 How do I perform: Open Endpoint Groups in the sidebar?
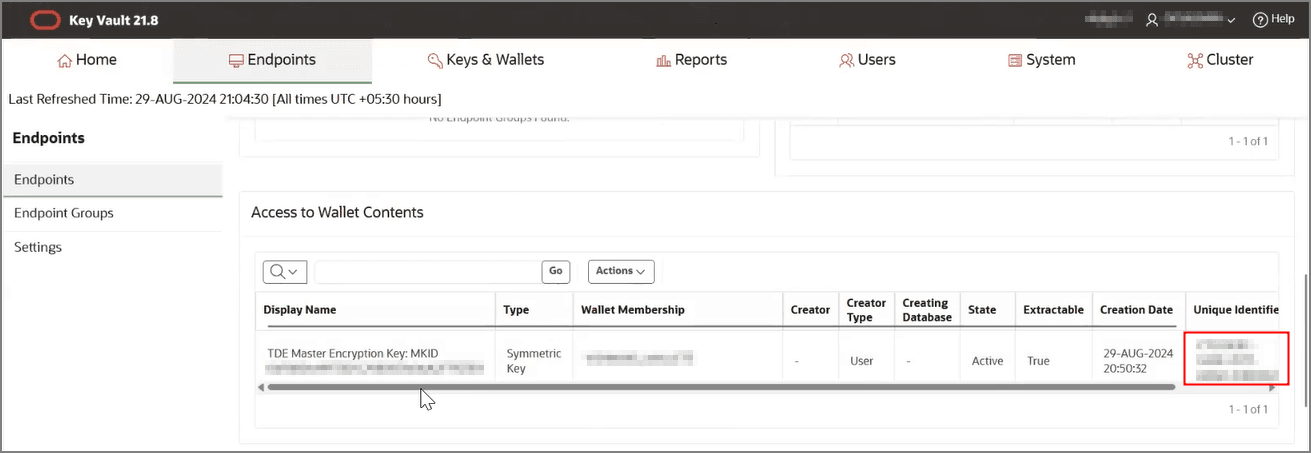point(111,213)
